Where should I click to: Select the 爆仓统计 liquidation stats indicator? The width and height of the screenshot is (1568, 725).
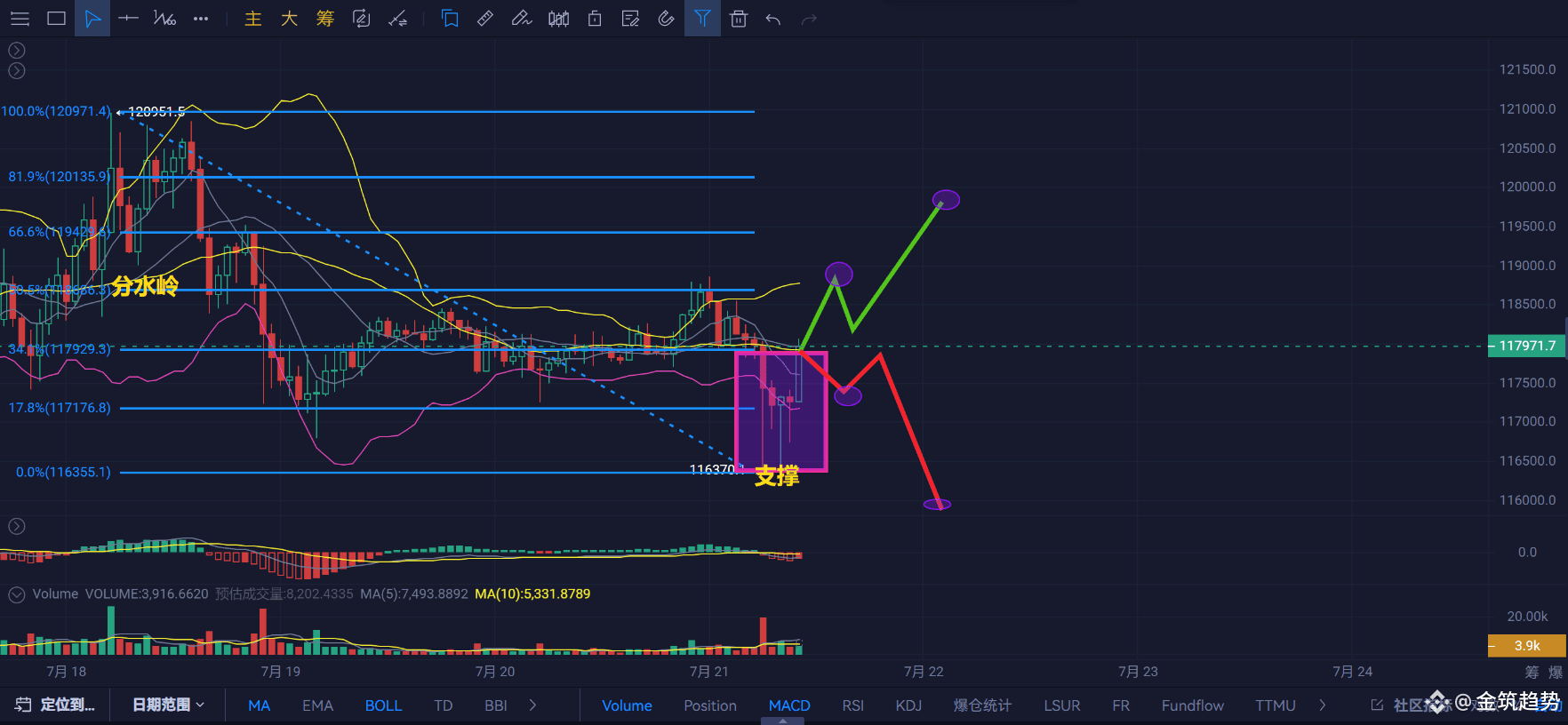click(982, 705)
